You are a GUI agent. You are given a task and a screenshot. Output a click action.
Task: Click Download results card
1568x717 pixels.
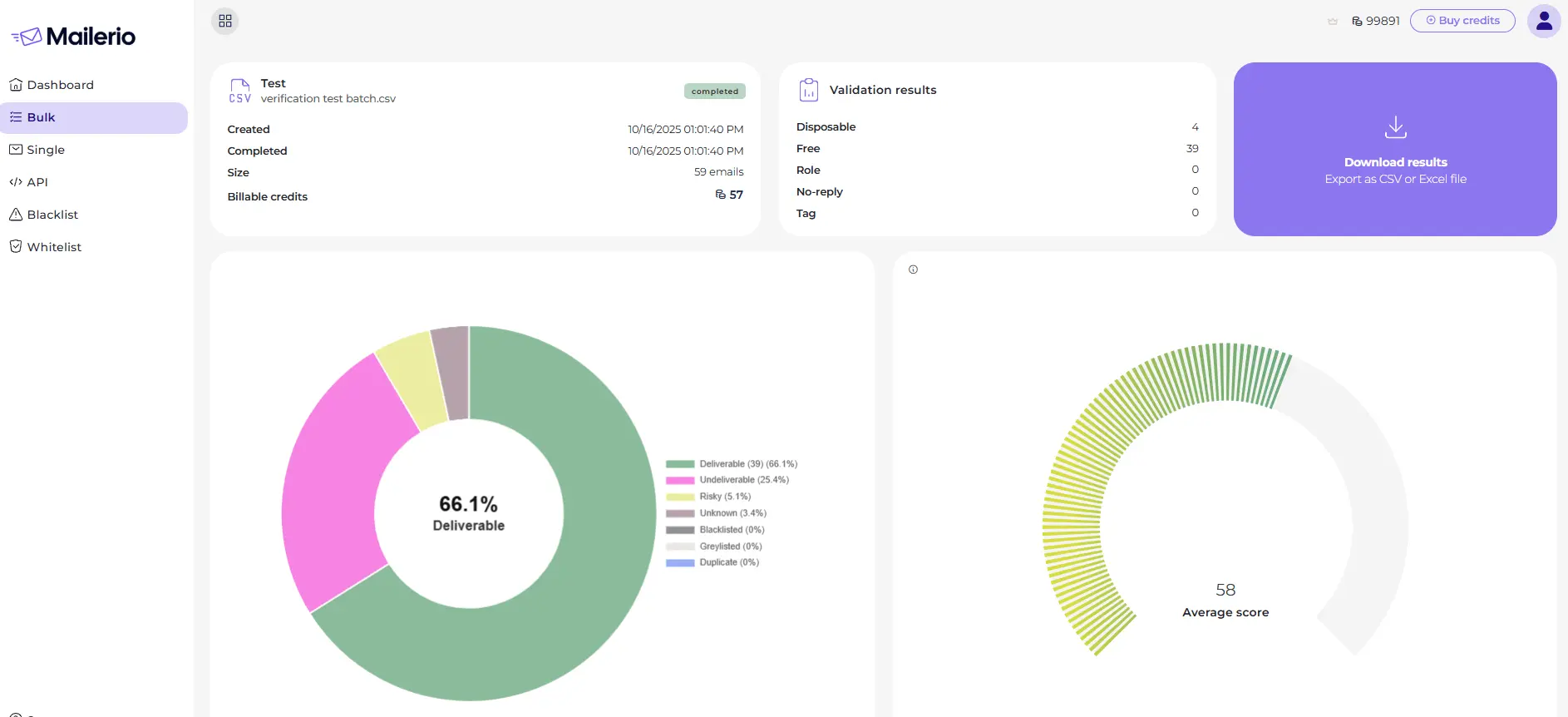click(x=1395, y=162)
